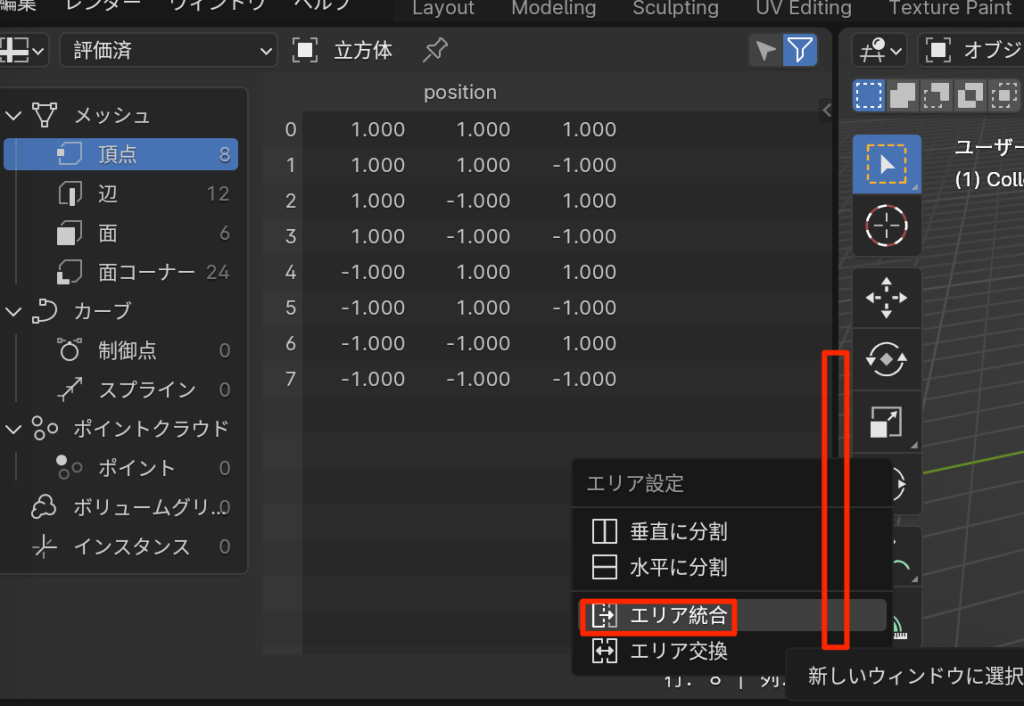
Task: Select the Move tool in viewport toolbar
Action: point(886,298)
